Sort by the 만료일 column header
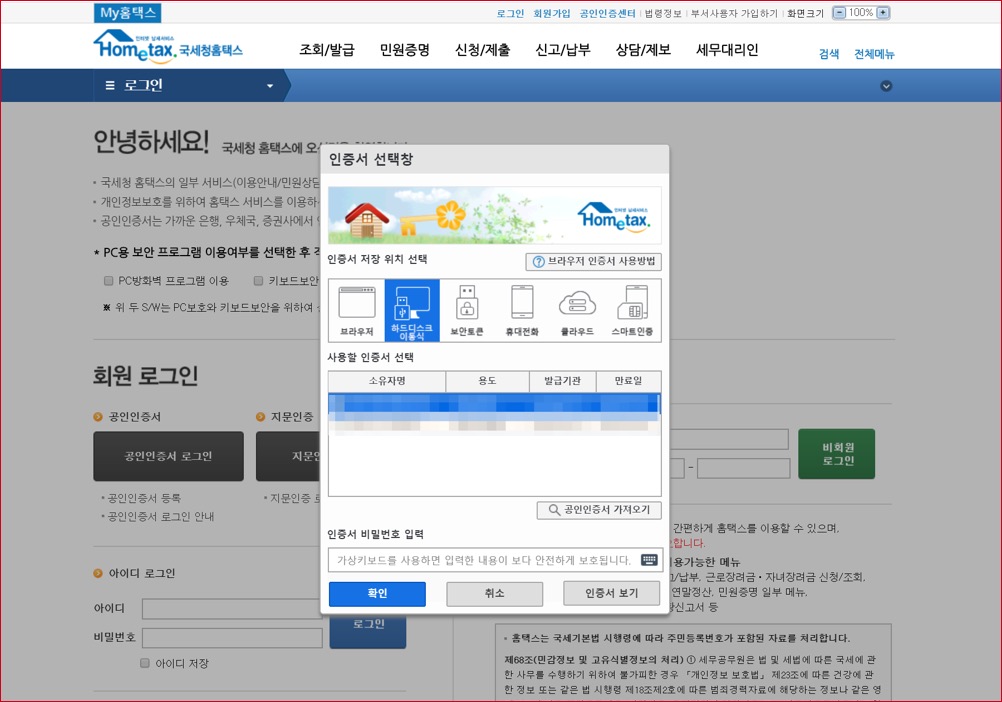 coord(628,381)
